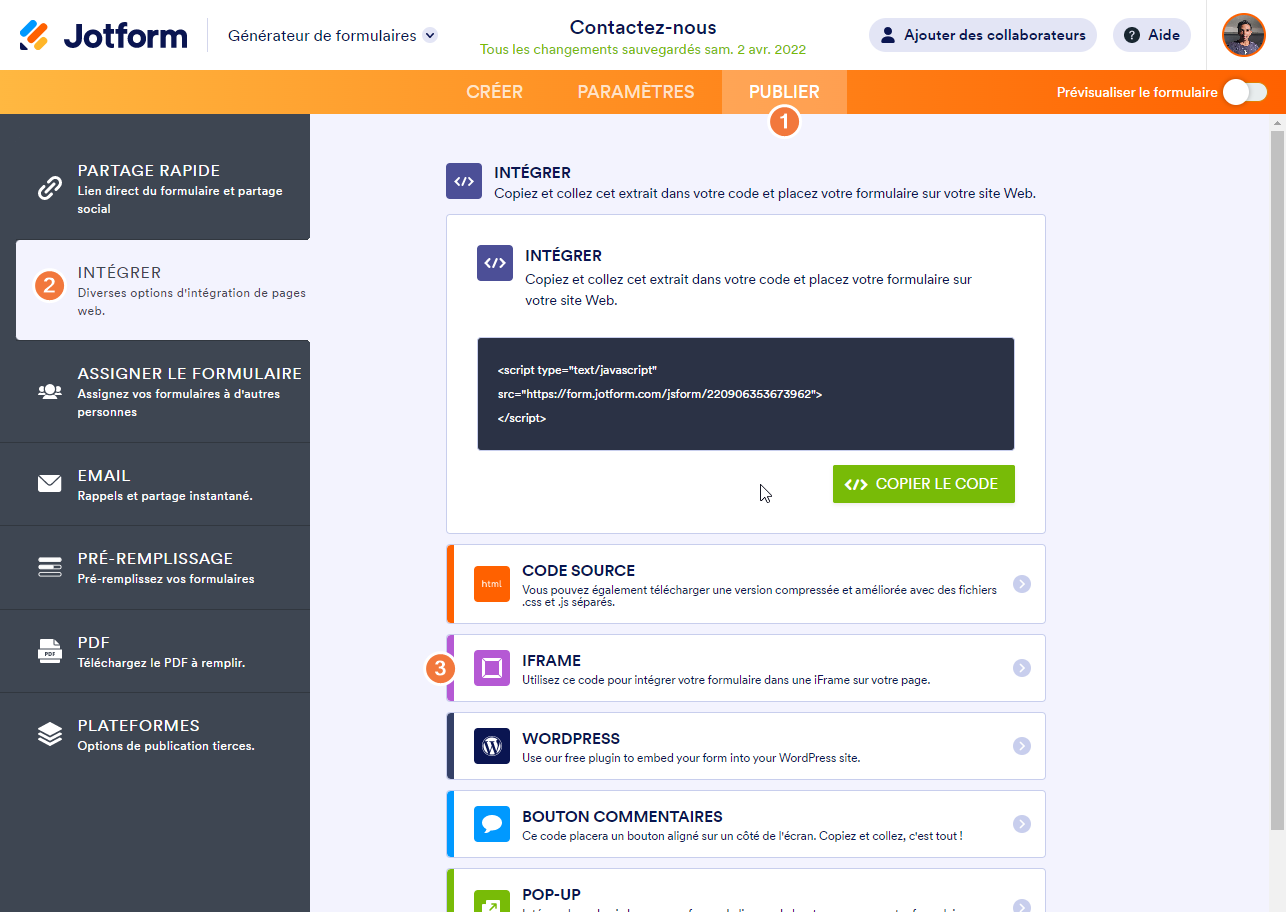Viewport: 1286px width, 912px height.
Task: Open the user avatar menu
Action: click(1244, 35)
